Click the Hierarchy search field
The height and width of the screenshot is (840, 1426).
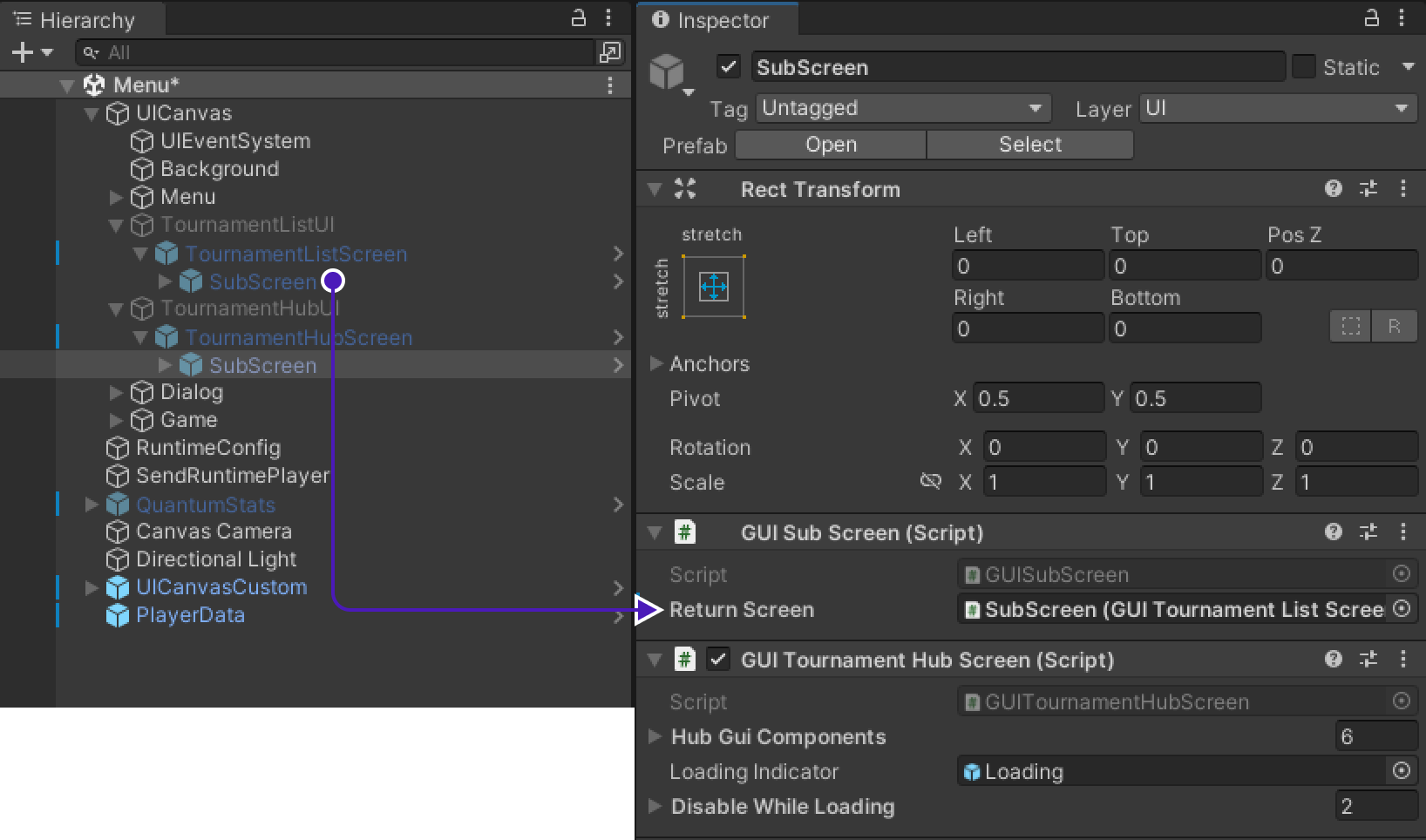click(x=336, y=53)
